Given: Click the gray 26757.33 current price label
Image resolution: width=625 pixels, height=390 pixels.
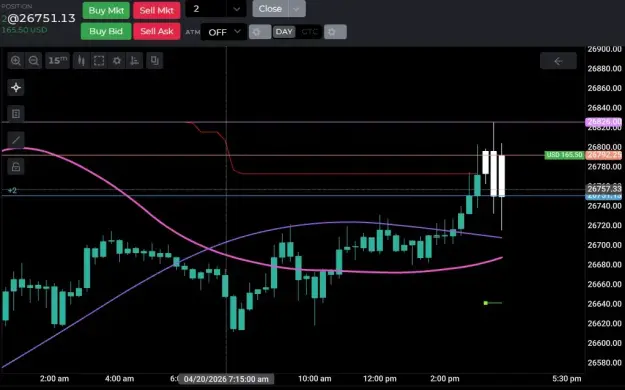Looking at the screenshot, I should click(x=603, y=188).
